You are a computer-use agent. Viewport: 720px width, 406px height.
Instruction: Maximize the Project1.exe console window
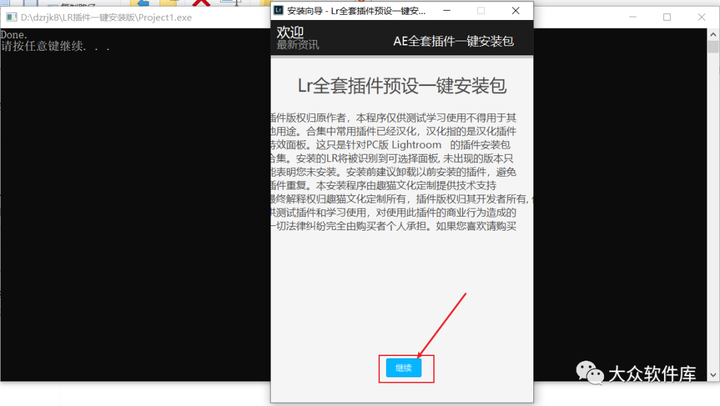(x=667, y=17)
